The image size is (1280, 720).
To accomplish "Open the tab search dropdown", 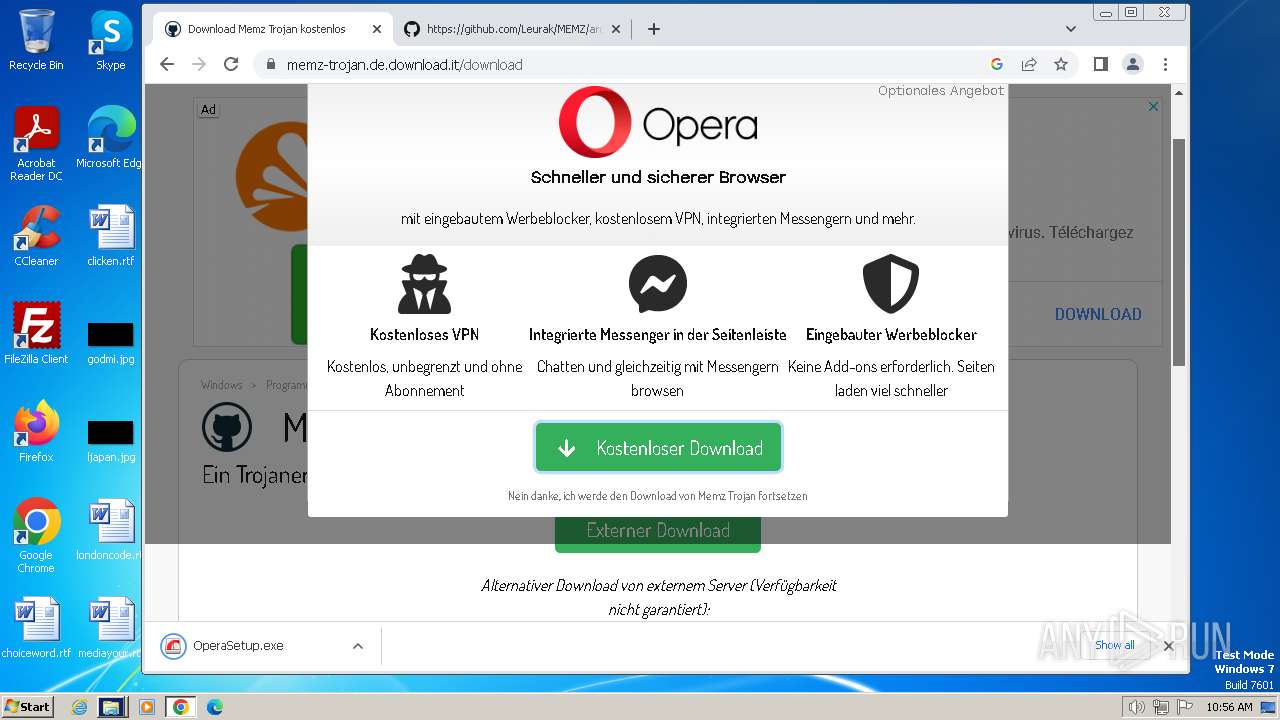I will click(x=1071, y=29).
